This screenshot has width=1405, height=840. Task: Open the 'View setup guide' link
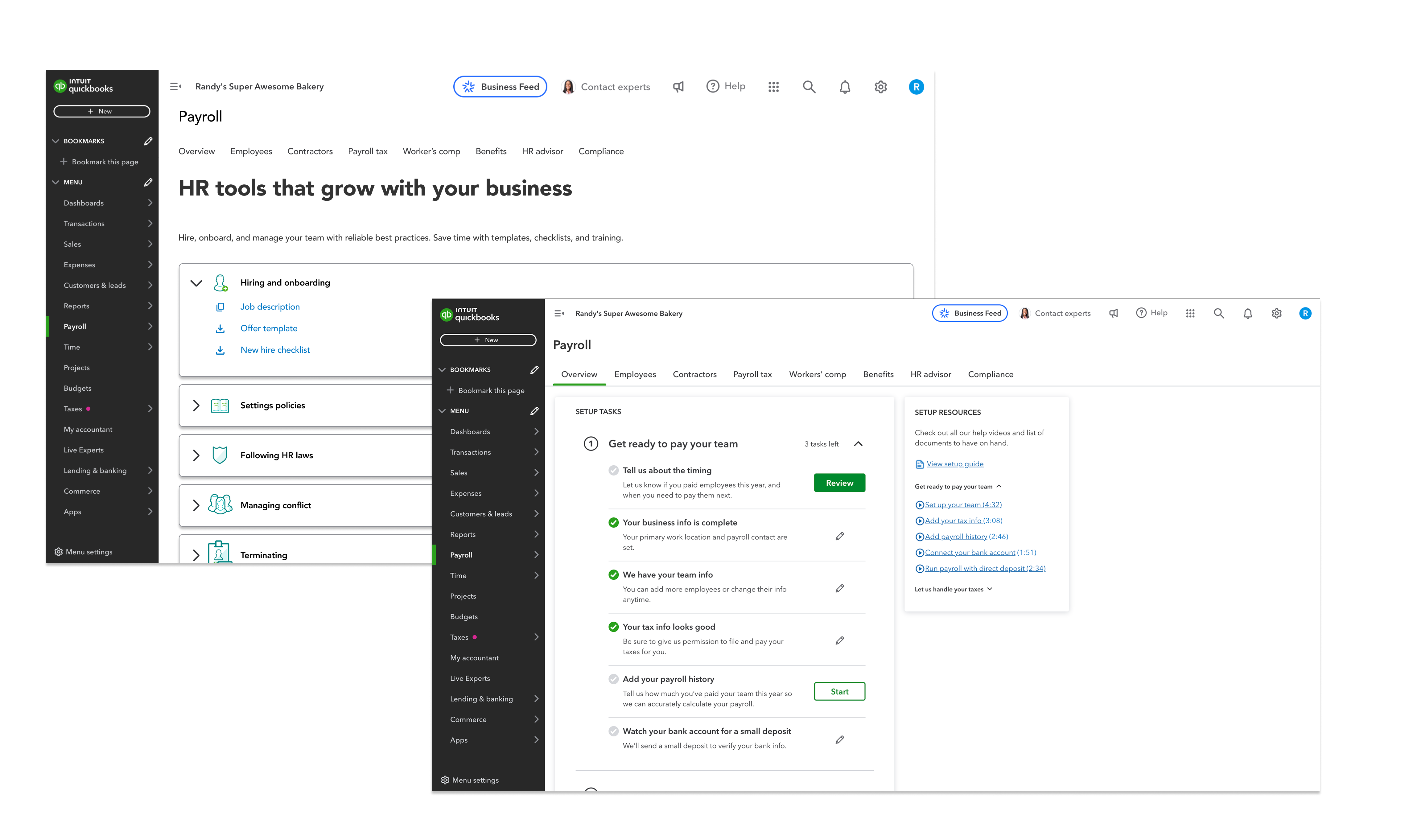(x=955, y=463)
